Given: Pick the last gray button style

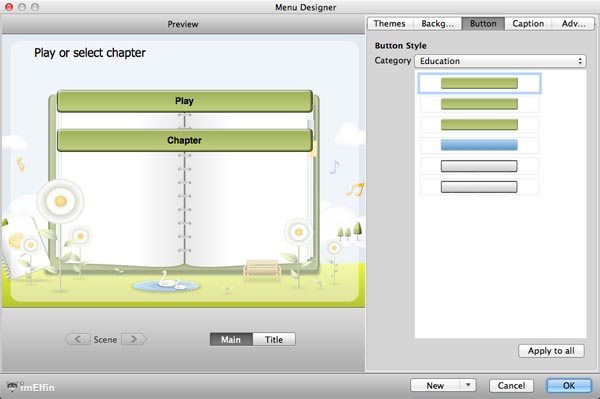Looking at the screenshot, I should 479,187.
